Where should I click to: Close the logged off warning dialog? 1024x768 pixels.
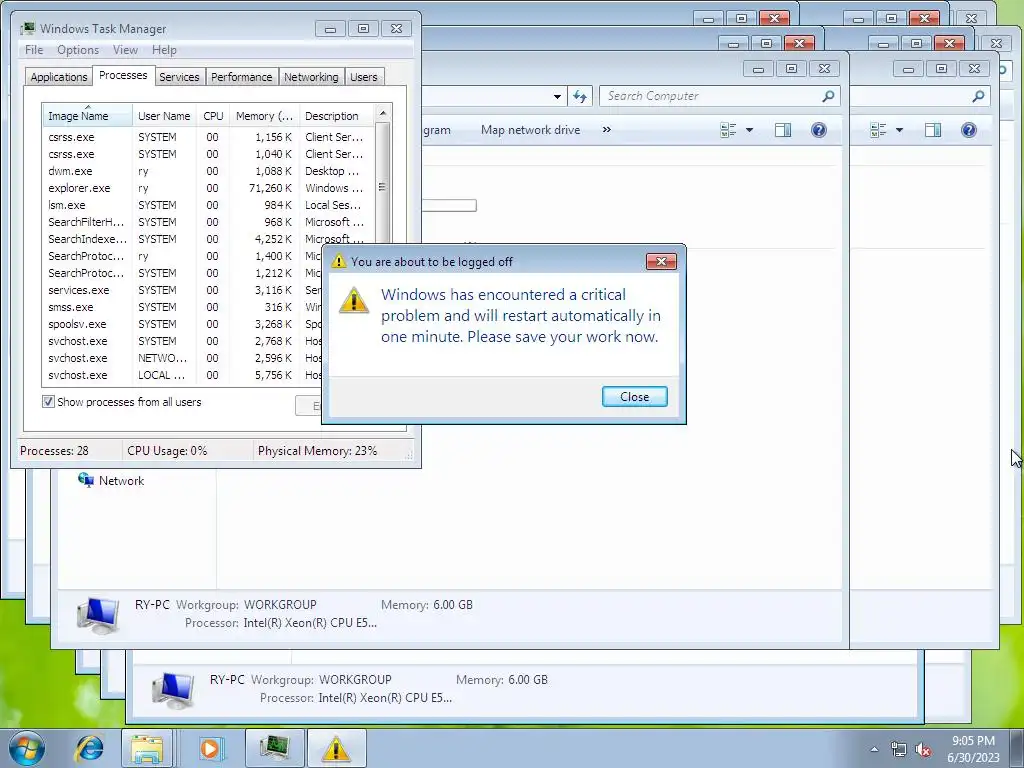click(634, 396)
